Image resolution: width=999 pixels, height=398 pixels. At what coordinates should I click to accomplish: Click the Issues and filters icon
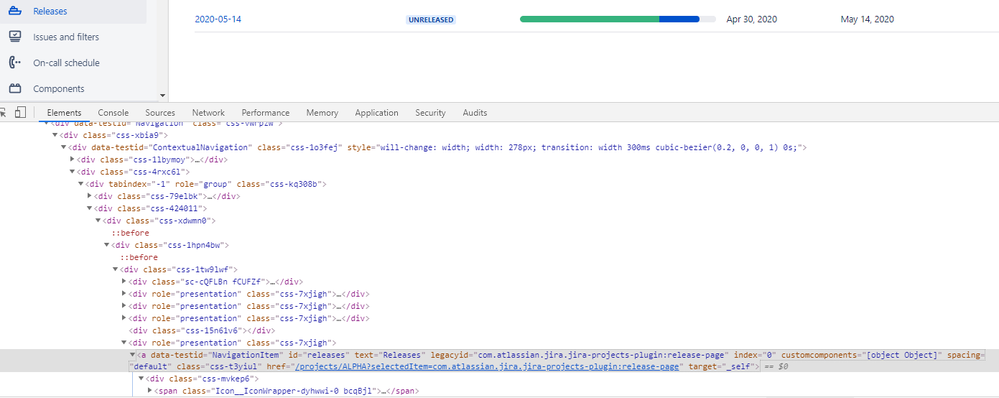[x=15, y=37]
